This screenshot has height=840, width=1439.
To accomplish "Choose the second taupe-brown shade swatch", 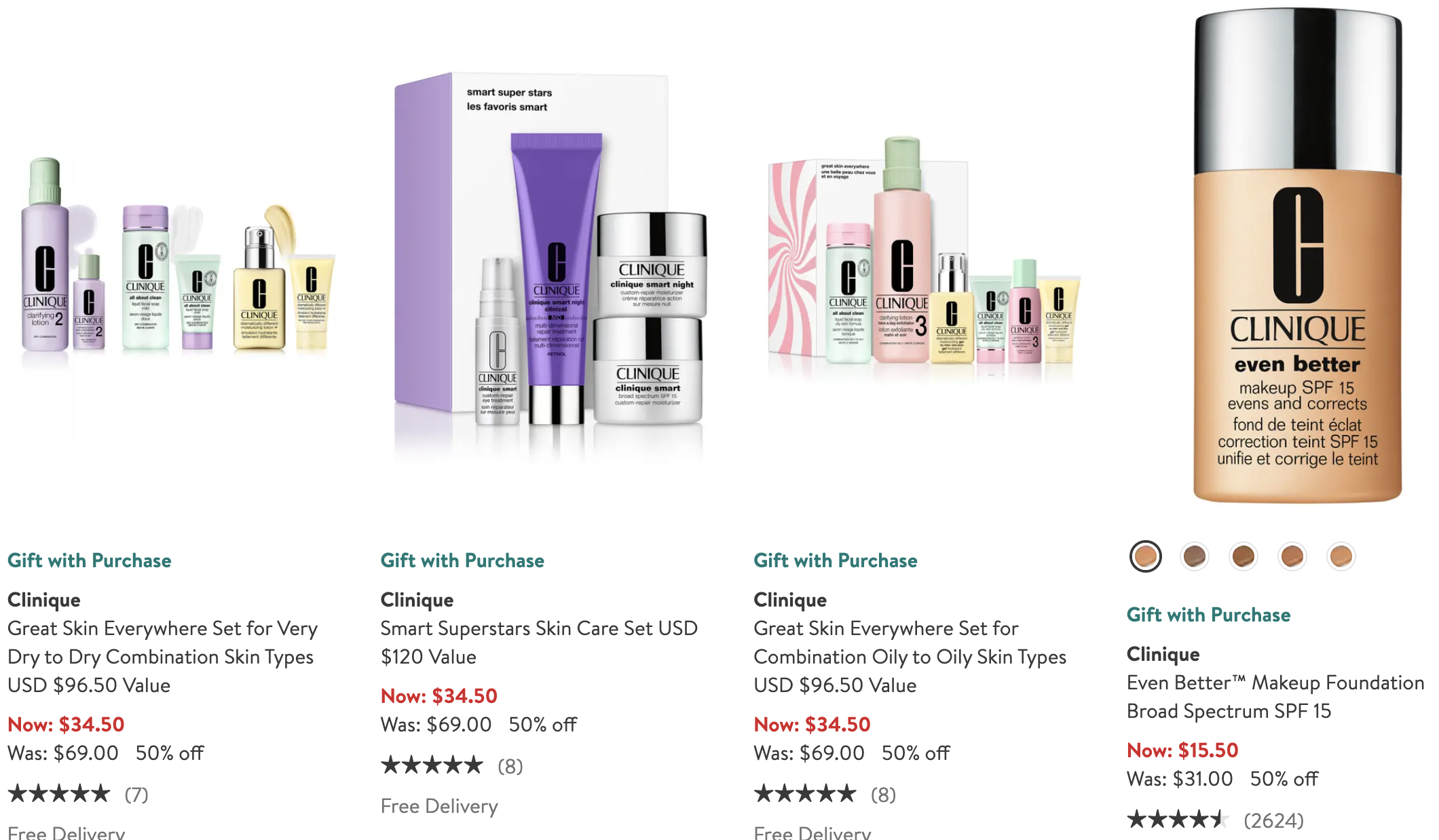I will 1194,556.
